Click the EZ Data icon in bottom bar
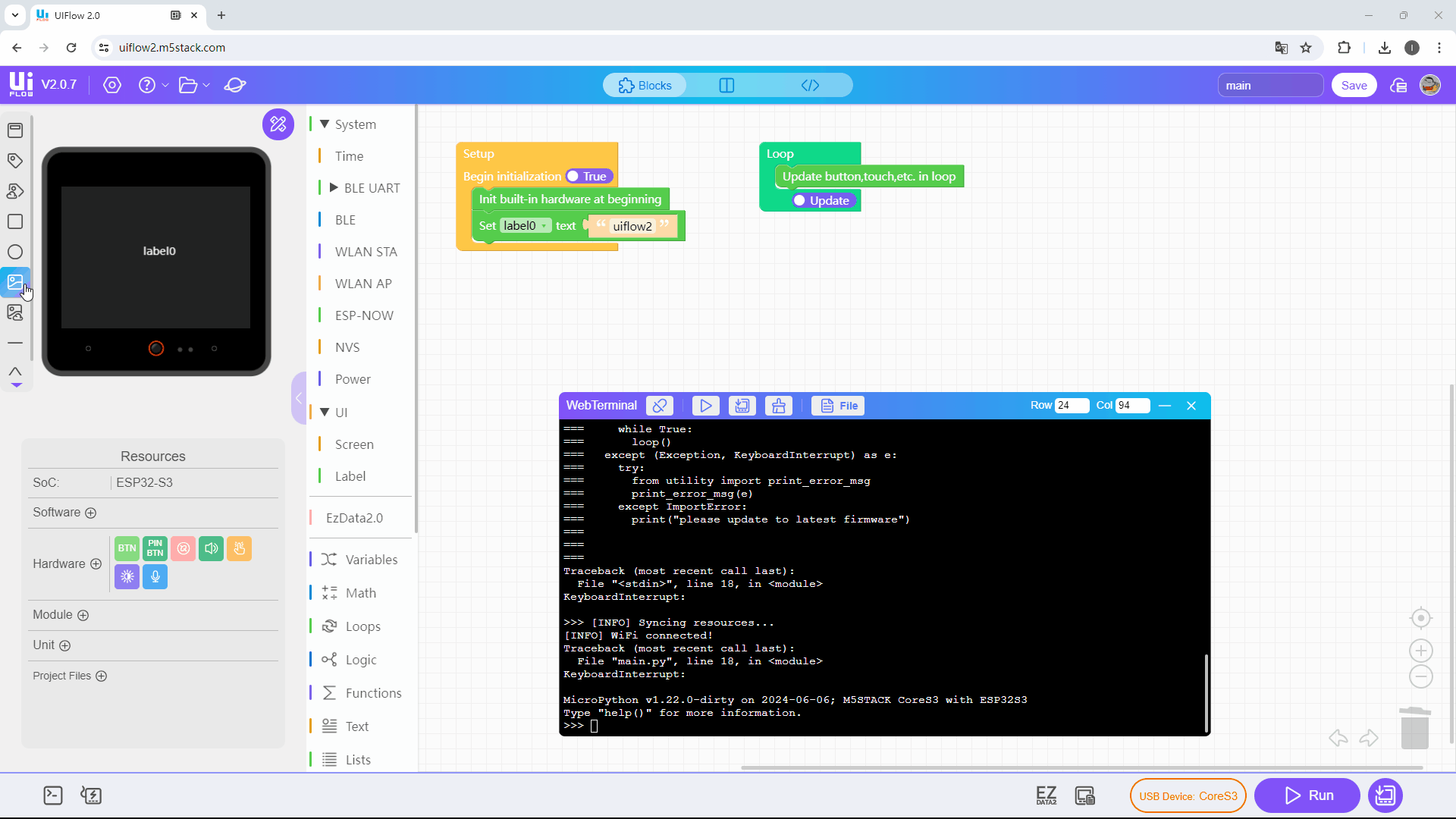Screen dimensions: 1456x819 tap(1046, 795)
